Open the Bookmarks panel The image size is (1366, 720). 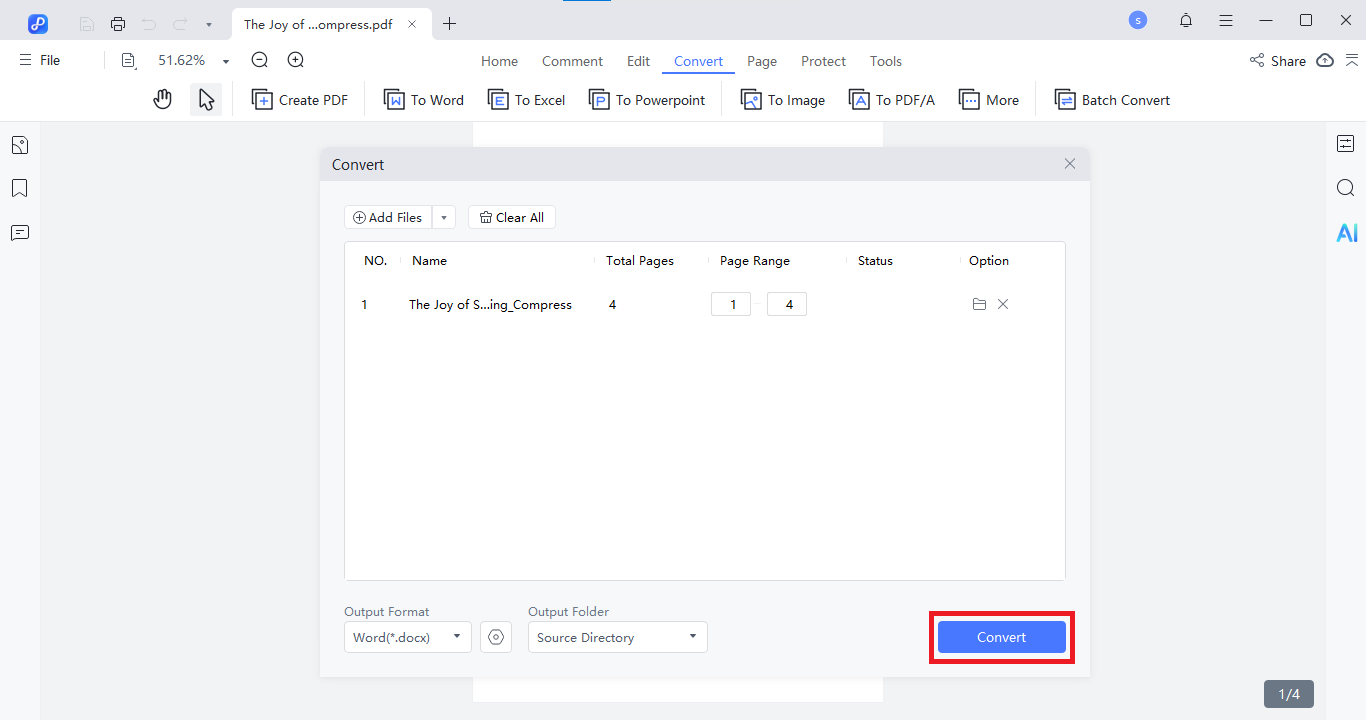pyautogui.click(x=19, y=188)
